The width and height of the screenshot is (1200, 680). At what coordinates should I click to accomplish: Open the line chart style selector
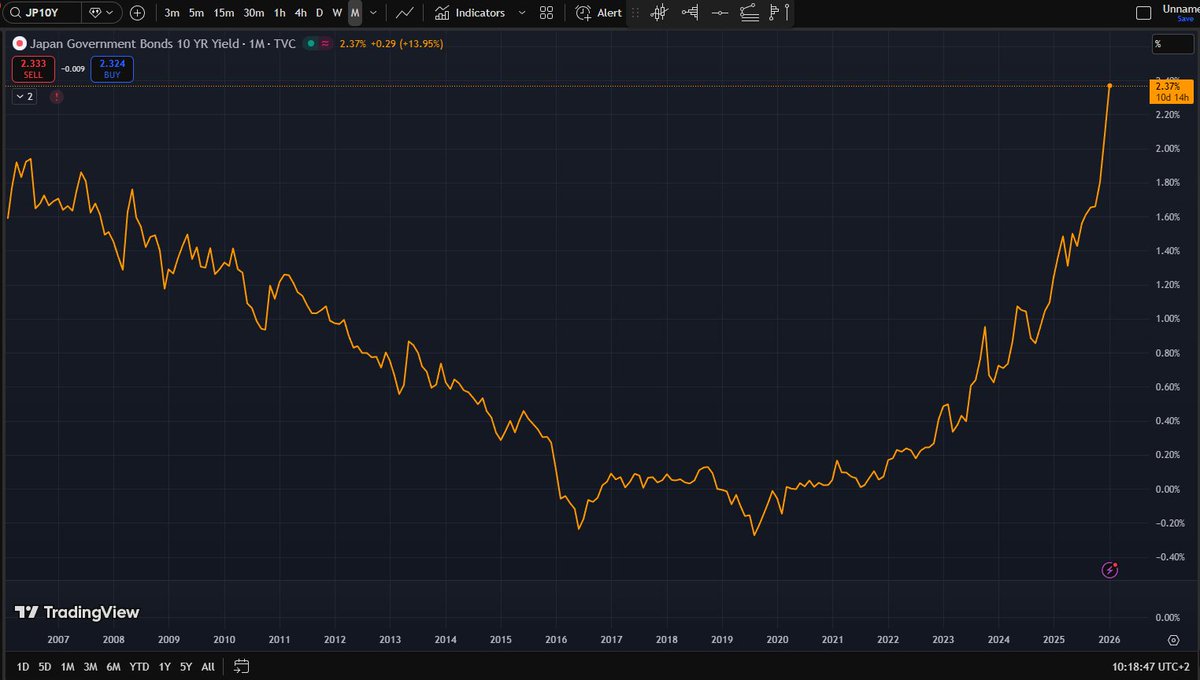(405, 13)
